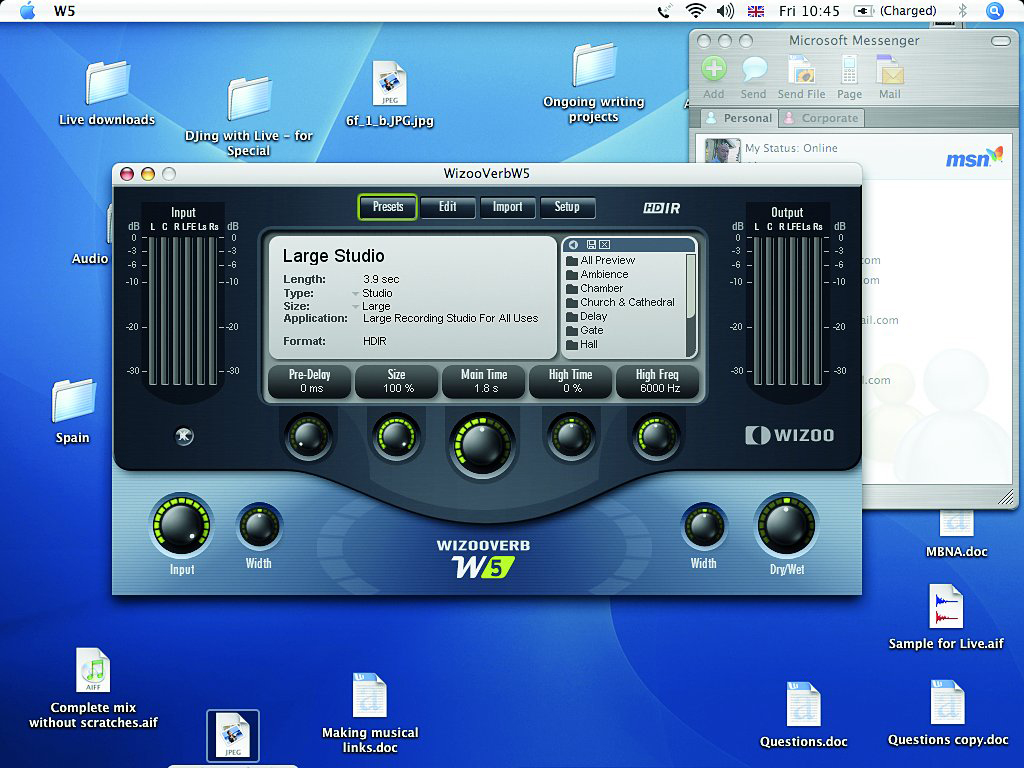Screen dimensions: 1024x768
Task: Select Corporate tab in Messenger
Action: coord(821,118)
